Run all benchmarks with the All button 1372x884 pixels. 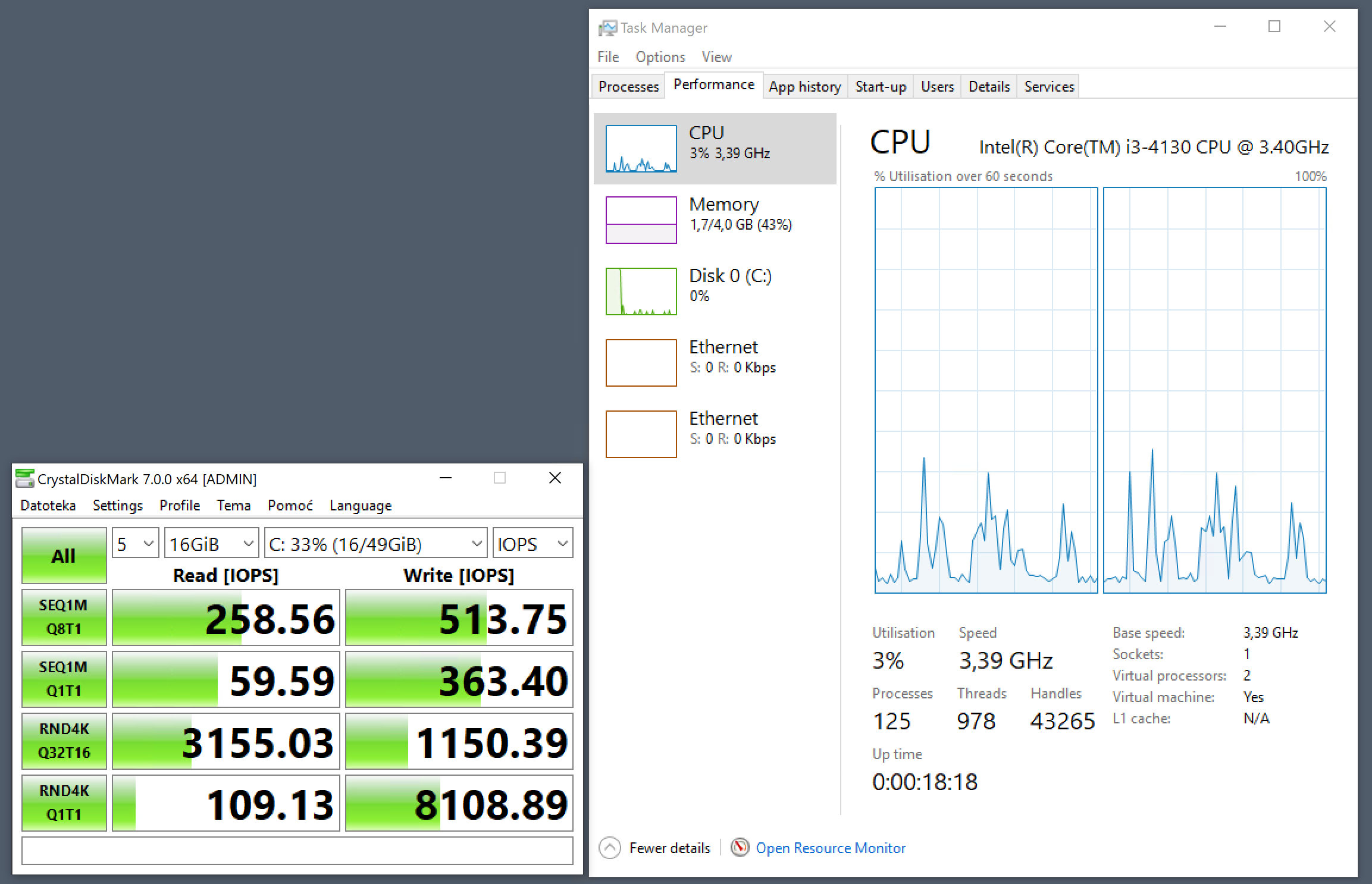point(64,556)
